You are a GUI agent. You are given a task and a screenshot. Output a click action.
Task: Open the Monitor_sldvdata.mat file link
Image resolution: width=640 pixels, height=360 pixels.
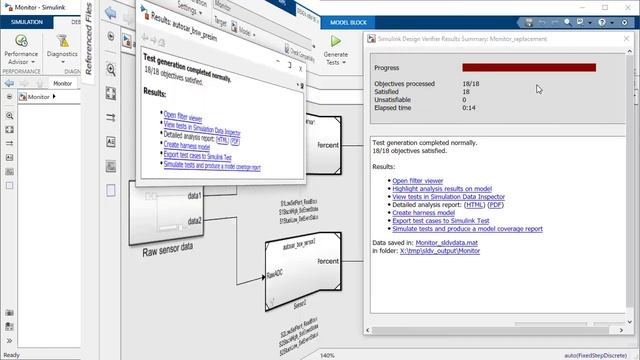coord(447,242)
